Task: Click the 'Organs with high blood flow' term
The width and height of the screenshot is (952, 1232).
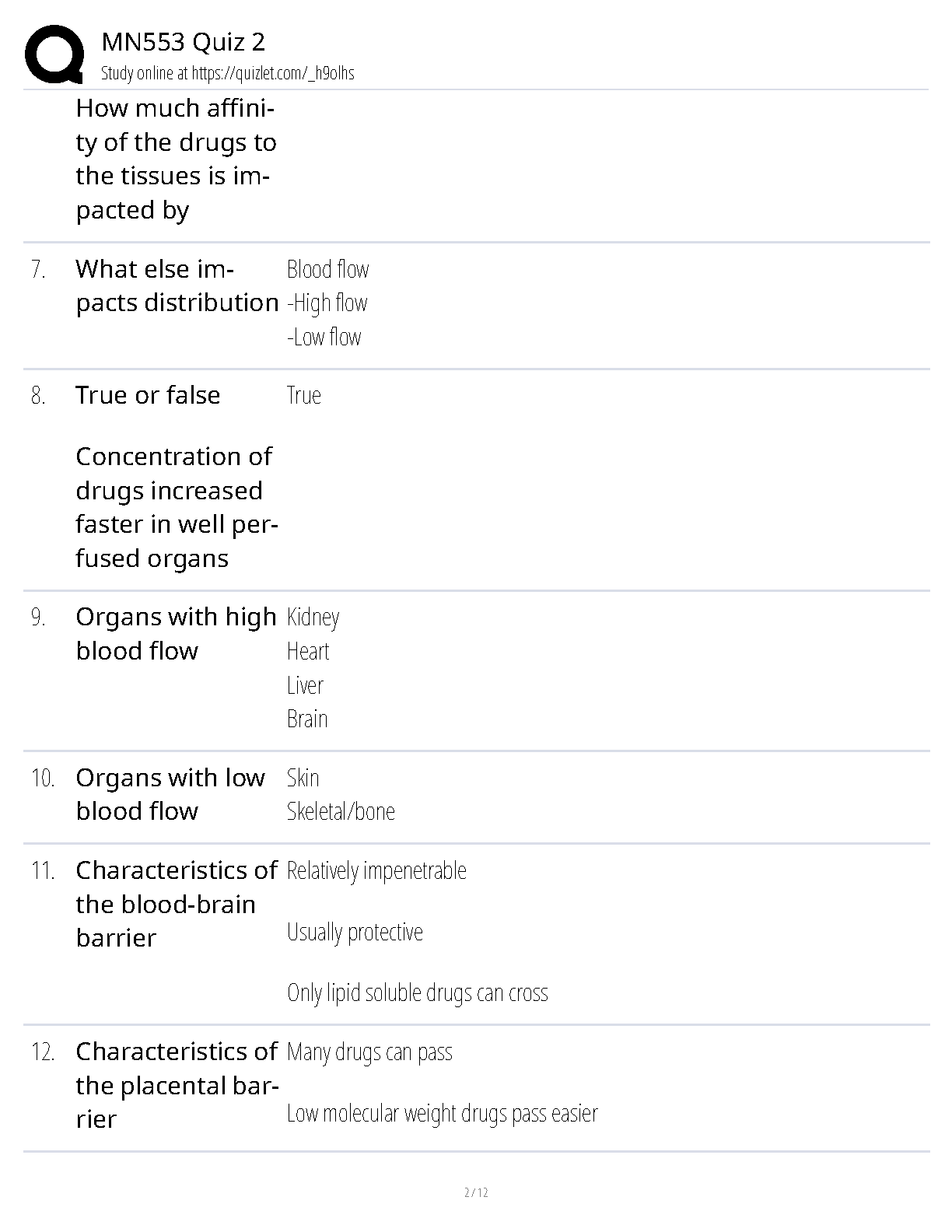Action: [176, 633]
